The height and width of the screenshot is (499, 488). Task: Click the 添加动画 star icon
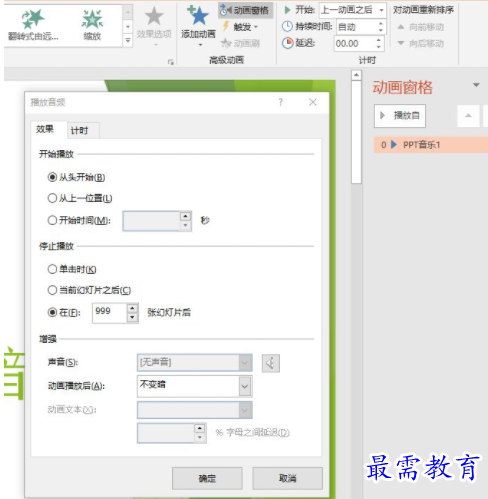tap(198, 15)
